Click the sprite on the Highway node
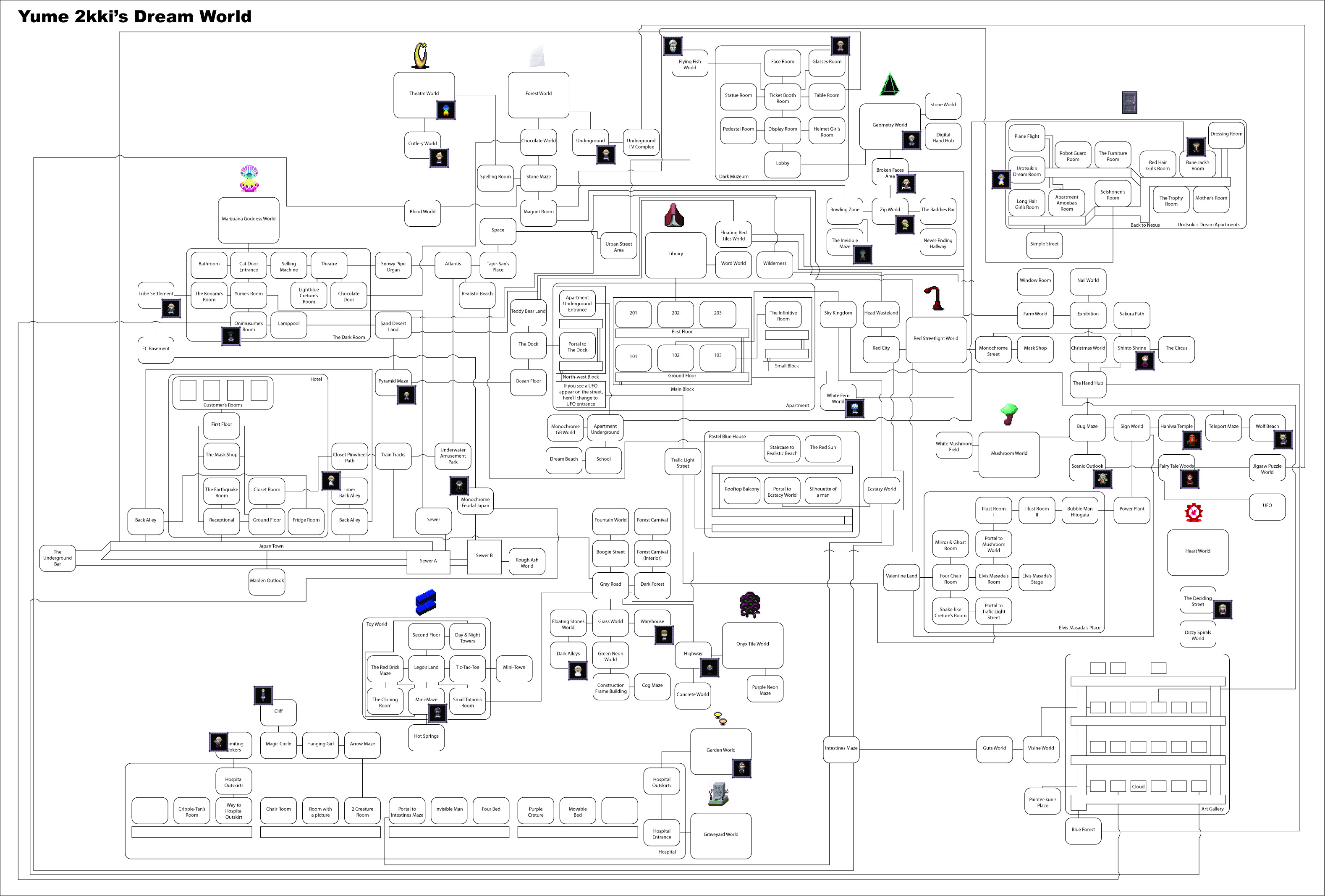Image resolution: width=1325 pixels, height=896 pixels. pyautogui.click(x=709, y=667)
